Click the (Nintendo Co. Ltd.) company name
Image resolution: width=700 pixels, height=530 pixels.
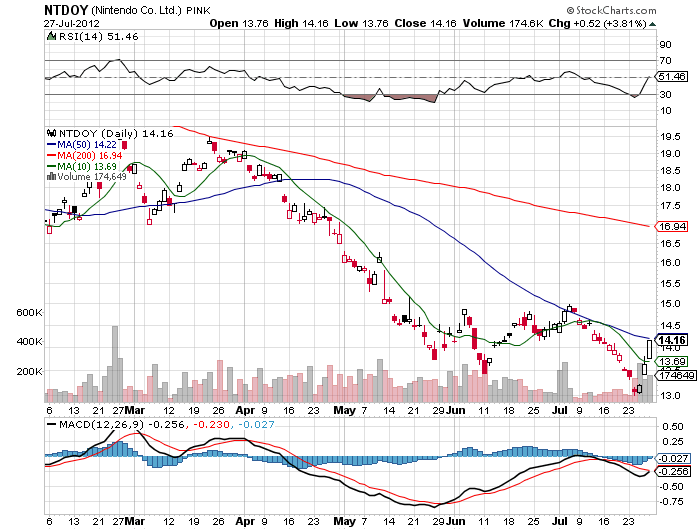136,10
